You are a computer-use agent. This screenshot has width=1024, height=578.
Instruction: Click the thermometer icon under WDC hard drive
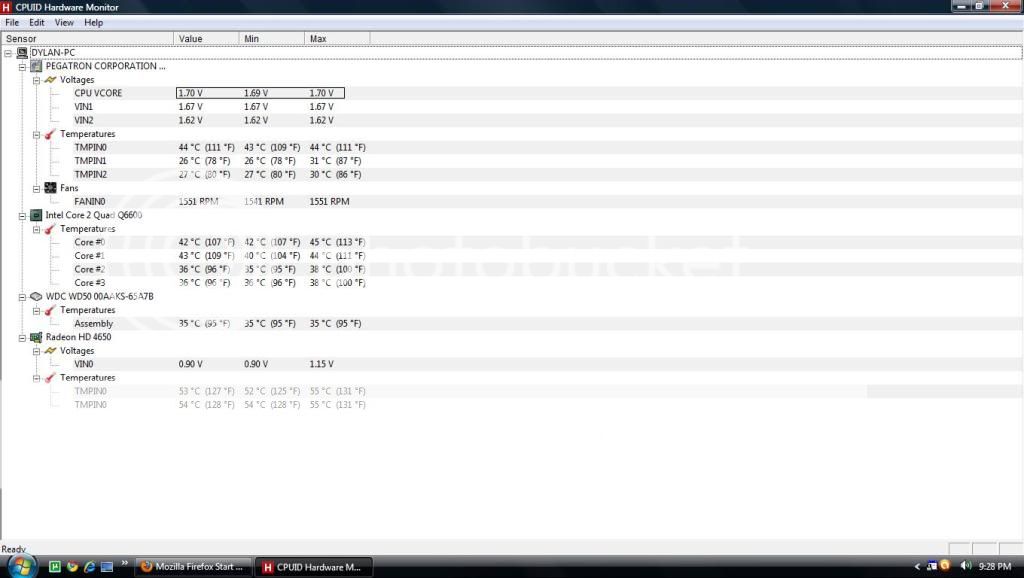tap(50, 311)
